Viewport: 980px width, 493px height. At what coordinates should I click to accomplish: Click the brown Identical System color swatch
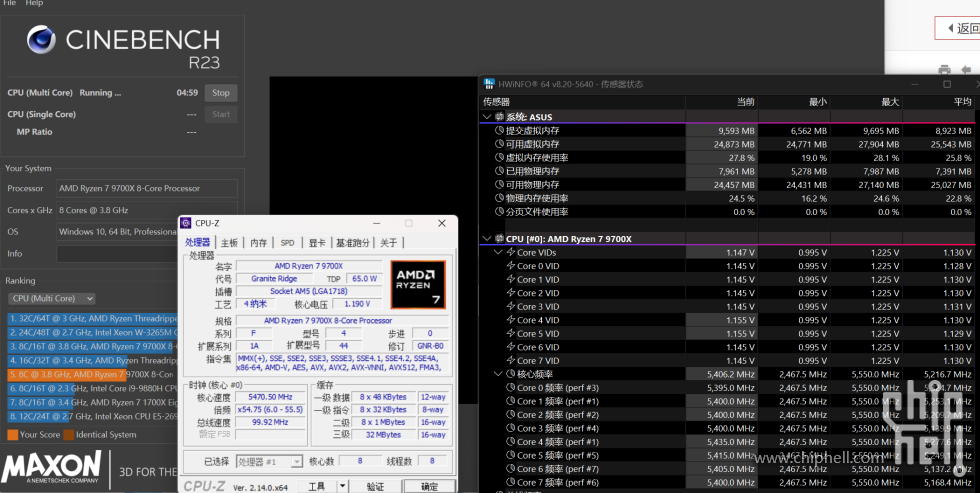tap(69, 435)
